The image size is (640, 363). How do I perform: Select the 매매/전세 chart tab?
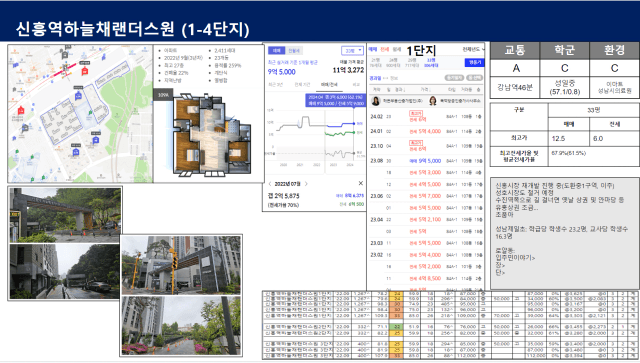329,85
